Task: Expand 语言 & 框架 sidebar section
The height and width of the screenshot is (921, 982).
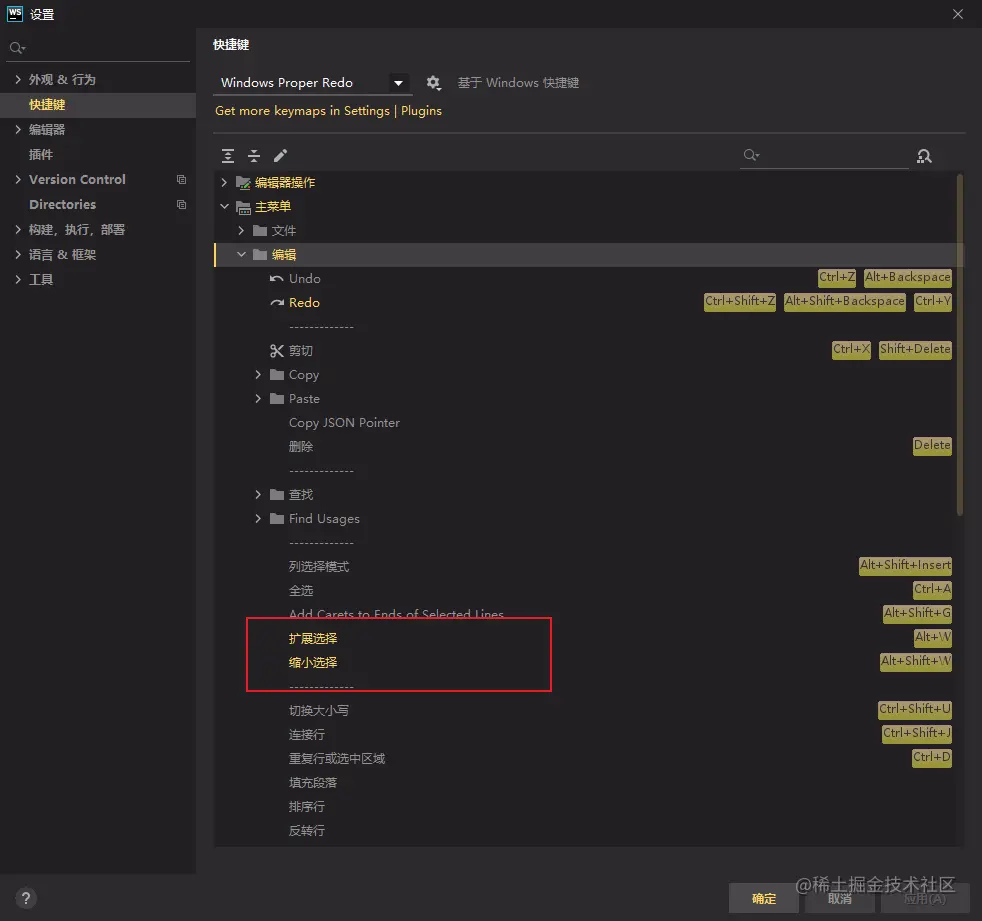Action: 18,255
